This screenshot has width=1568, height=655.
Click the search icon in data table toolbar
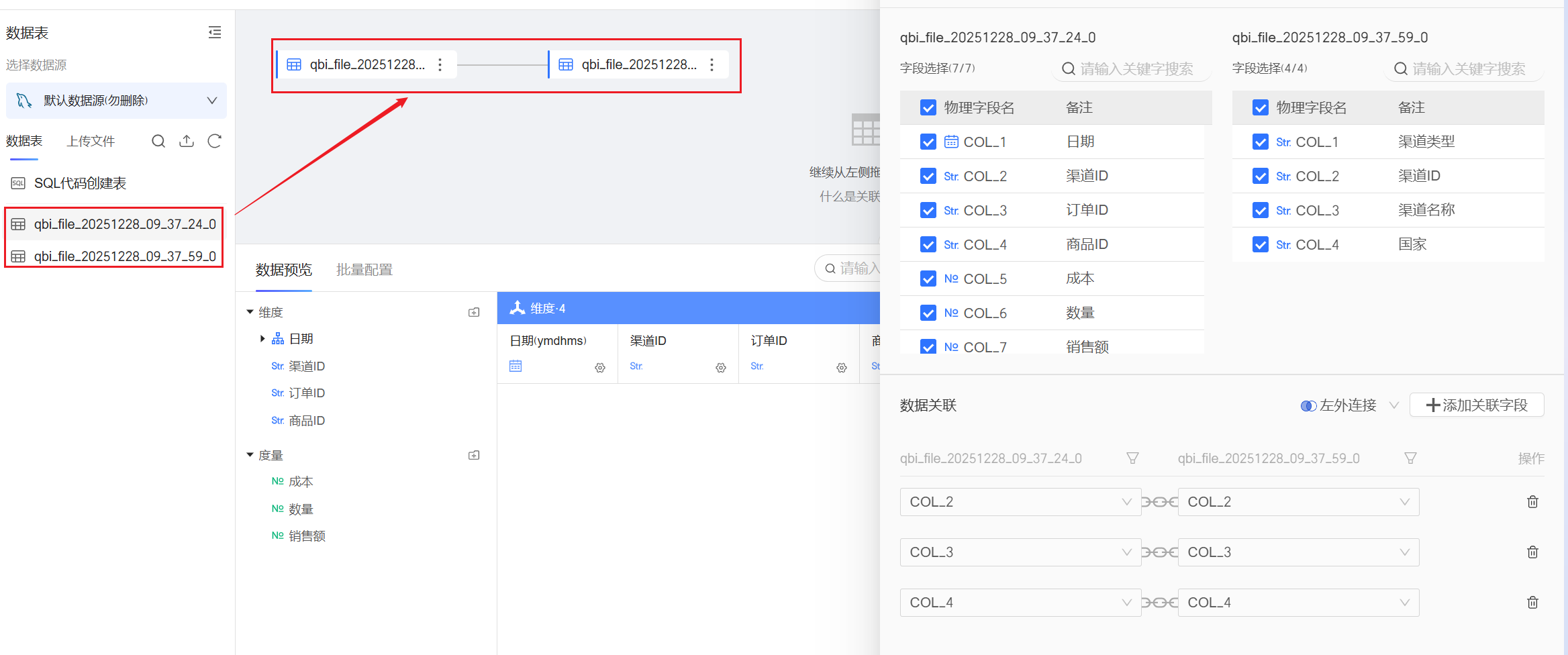coord(158,141)
